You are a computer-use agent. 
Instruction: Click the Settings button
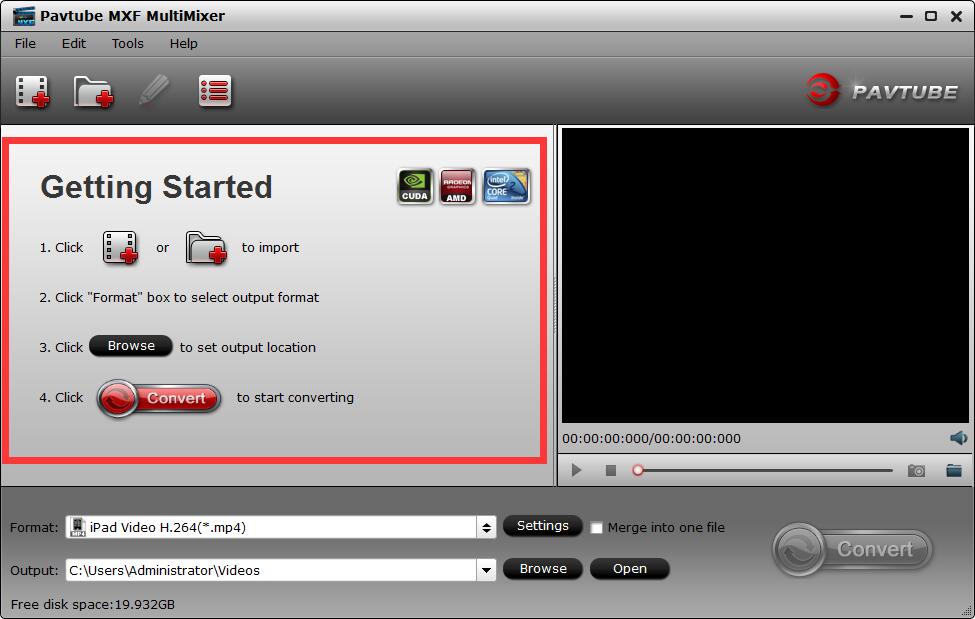[x=543, y=526]
